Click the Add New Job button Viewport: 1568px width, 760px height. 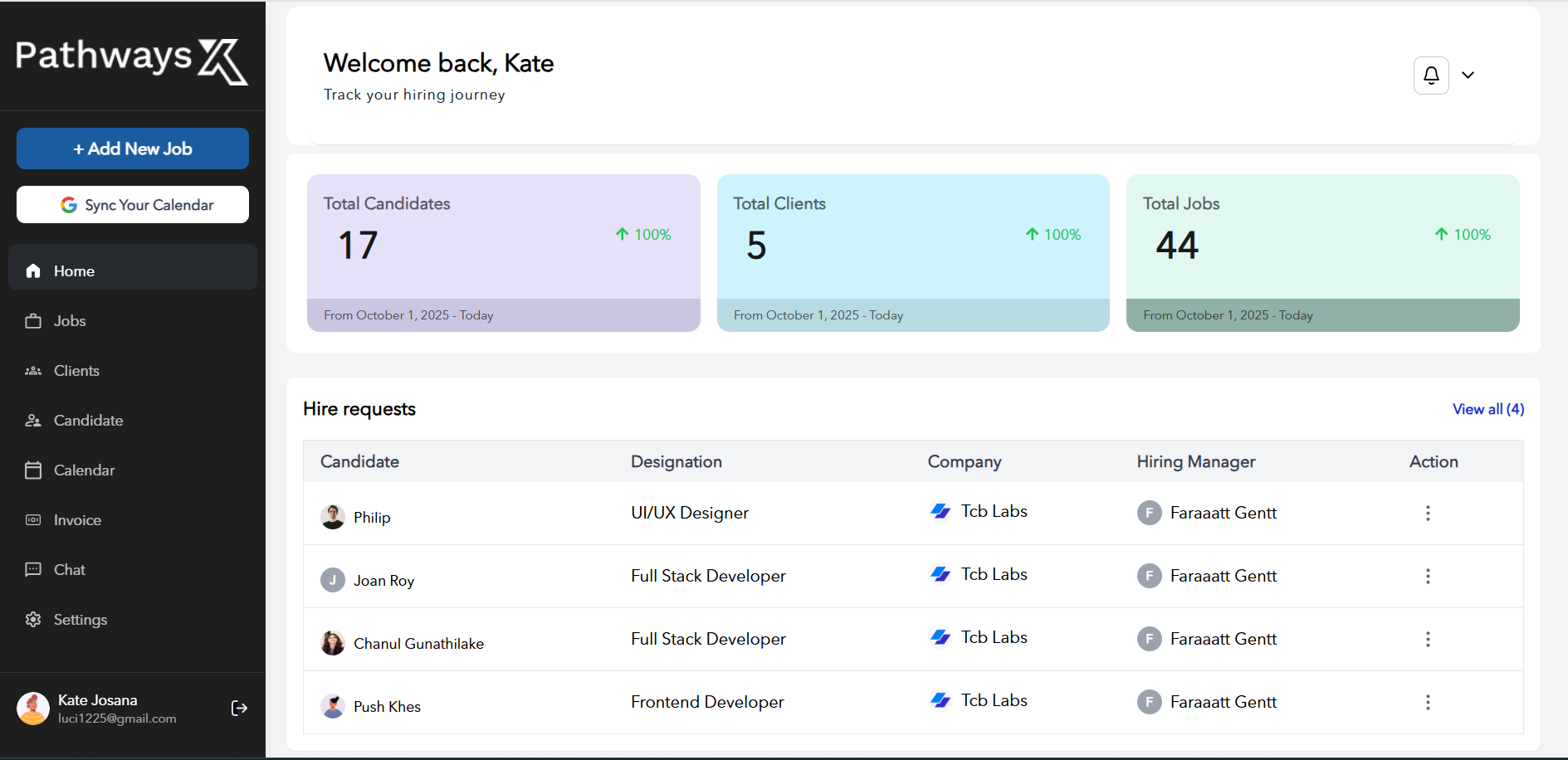133,149
